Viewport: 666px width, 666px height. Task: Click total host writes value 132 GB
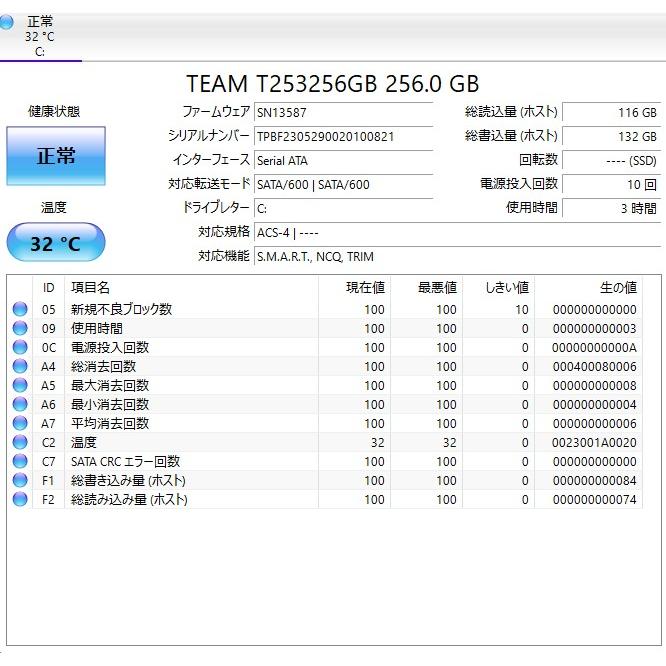pyautogui.click(x=612, y=136)
